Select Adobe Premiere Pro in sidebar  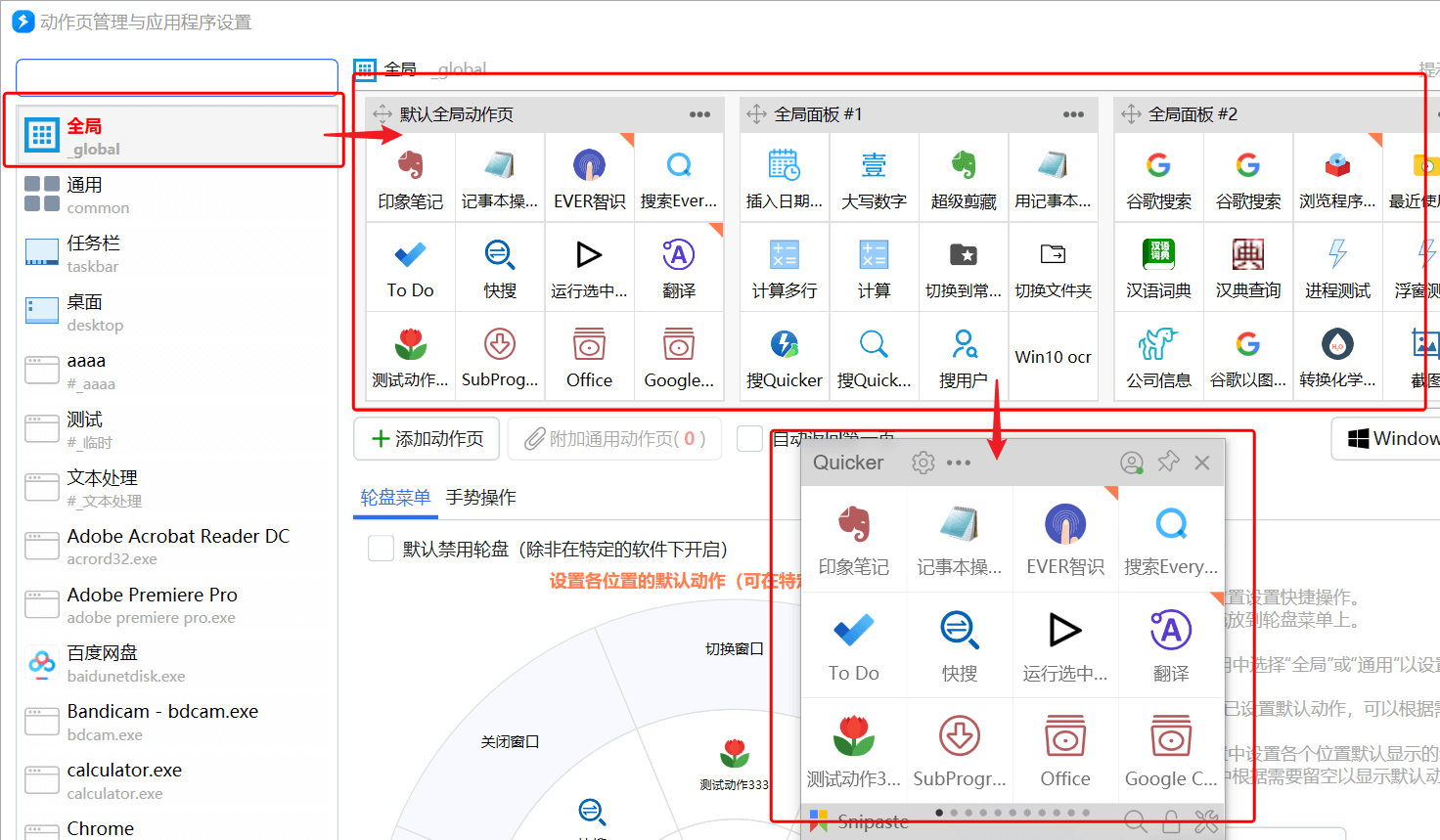tap(179, 605)
